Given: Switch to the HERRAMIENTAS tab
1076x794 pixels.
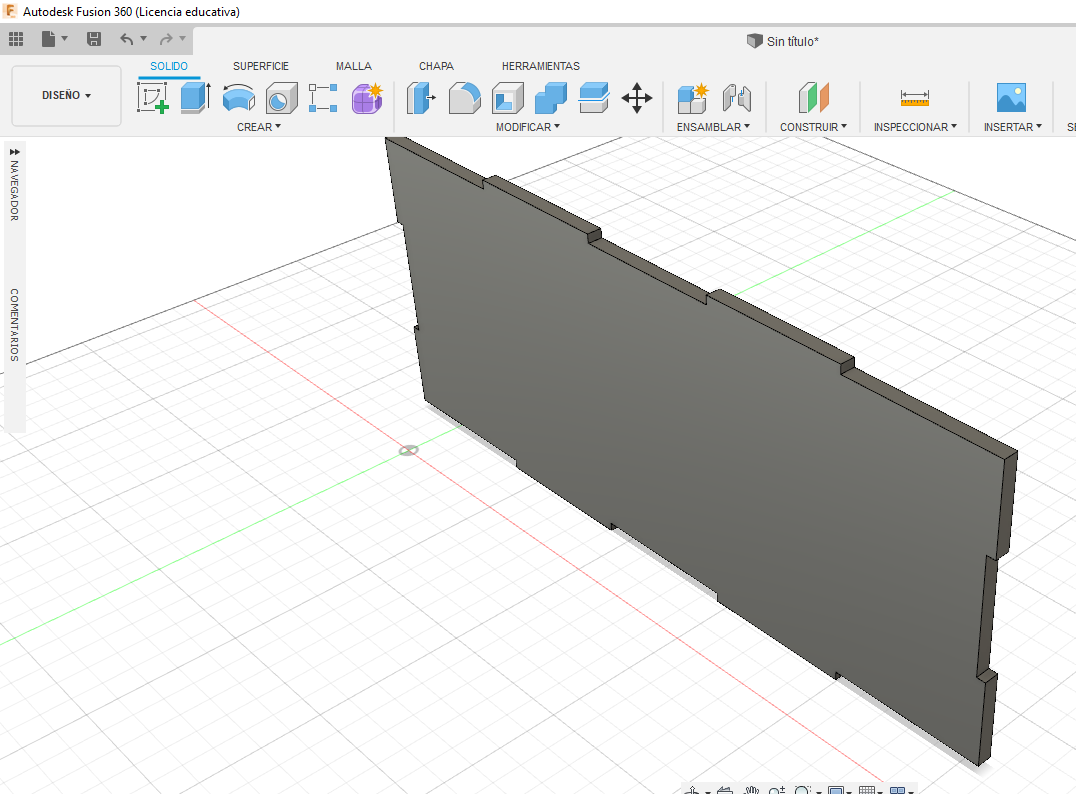Looking at the screenshot, I should (x=541, y=66).
